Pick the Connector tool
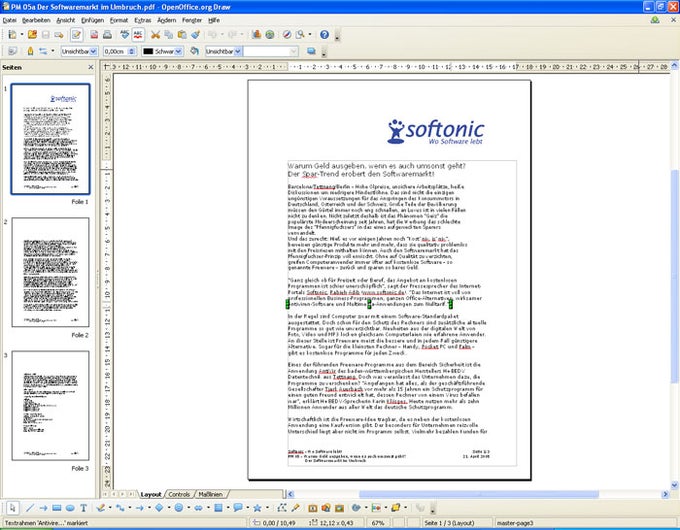This screenshot has height=530, width=680. (x=120, y=507)
